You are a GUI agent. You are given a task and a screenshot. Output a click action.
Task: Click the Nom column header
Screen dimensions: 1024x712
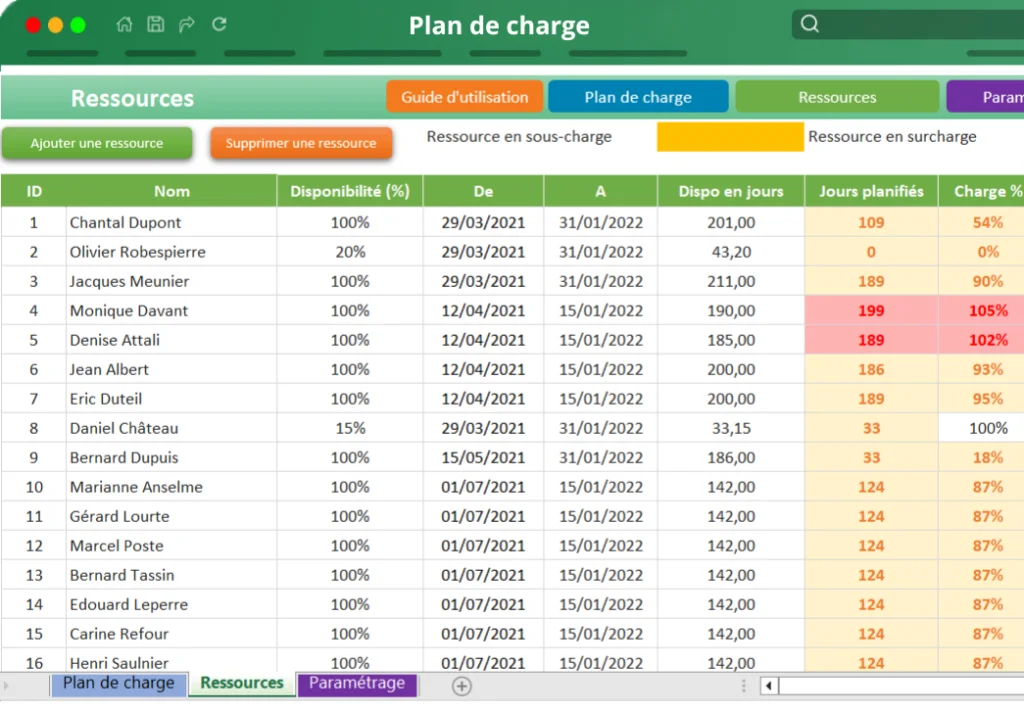[172, 191]
